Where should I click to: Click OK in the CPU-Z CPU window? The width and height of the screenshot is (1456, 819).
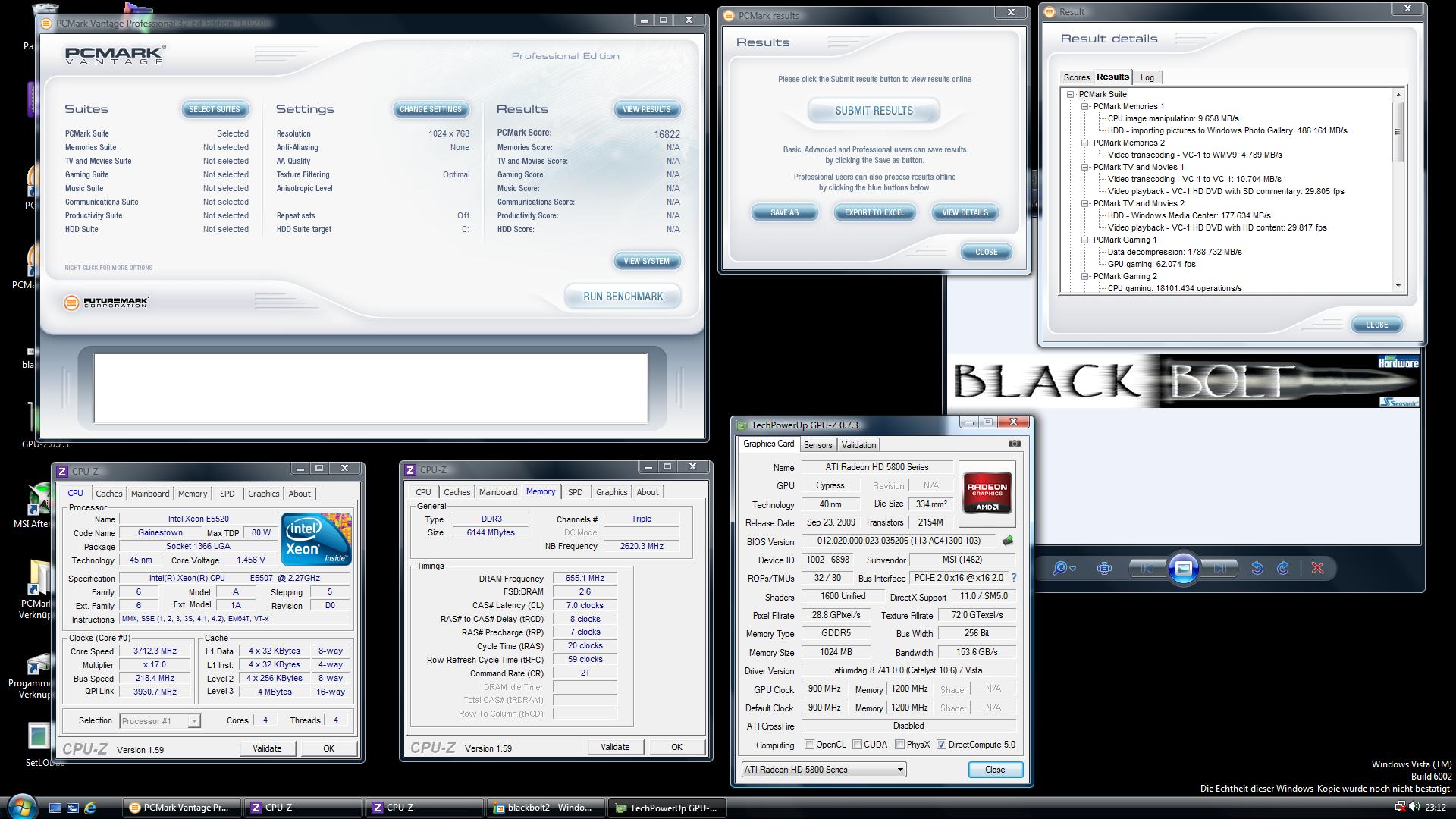click(328, 748)
